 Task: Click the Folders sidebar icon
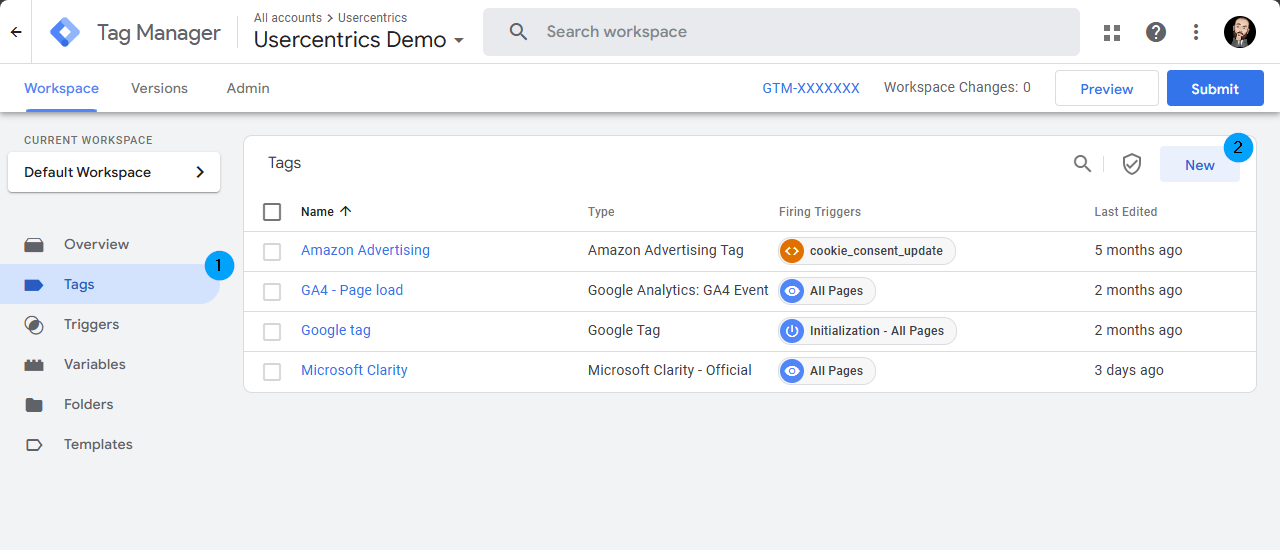coord(34,404)
